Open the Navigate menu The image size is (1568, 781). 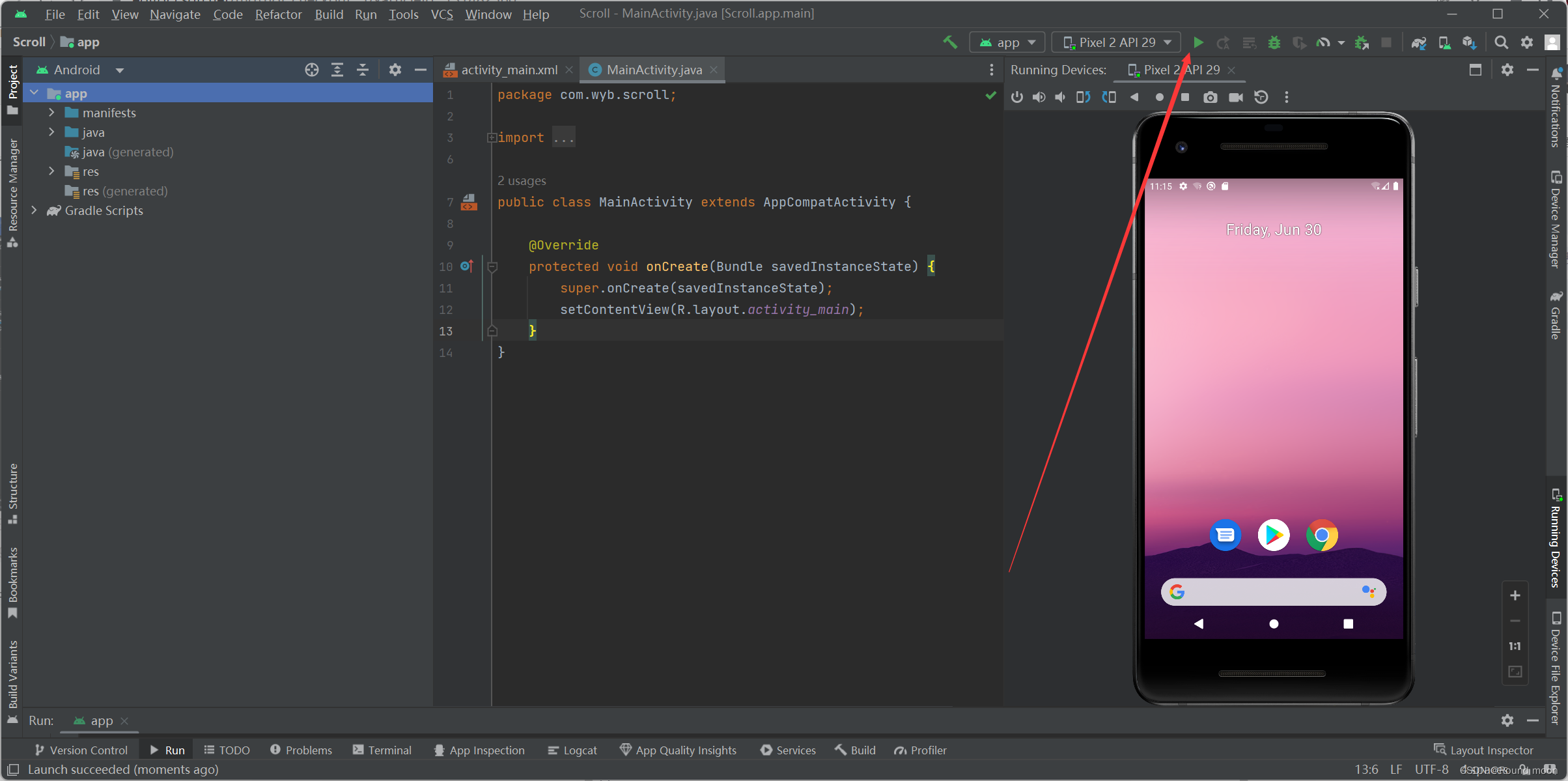tap(175, 14)
